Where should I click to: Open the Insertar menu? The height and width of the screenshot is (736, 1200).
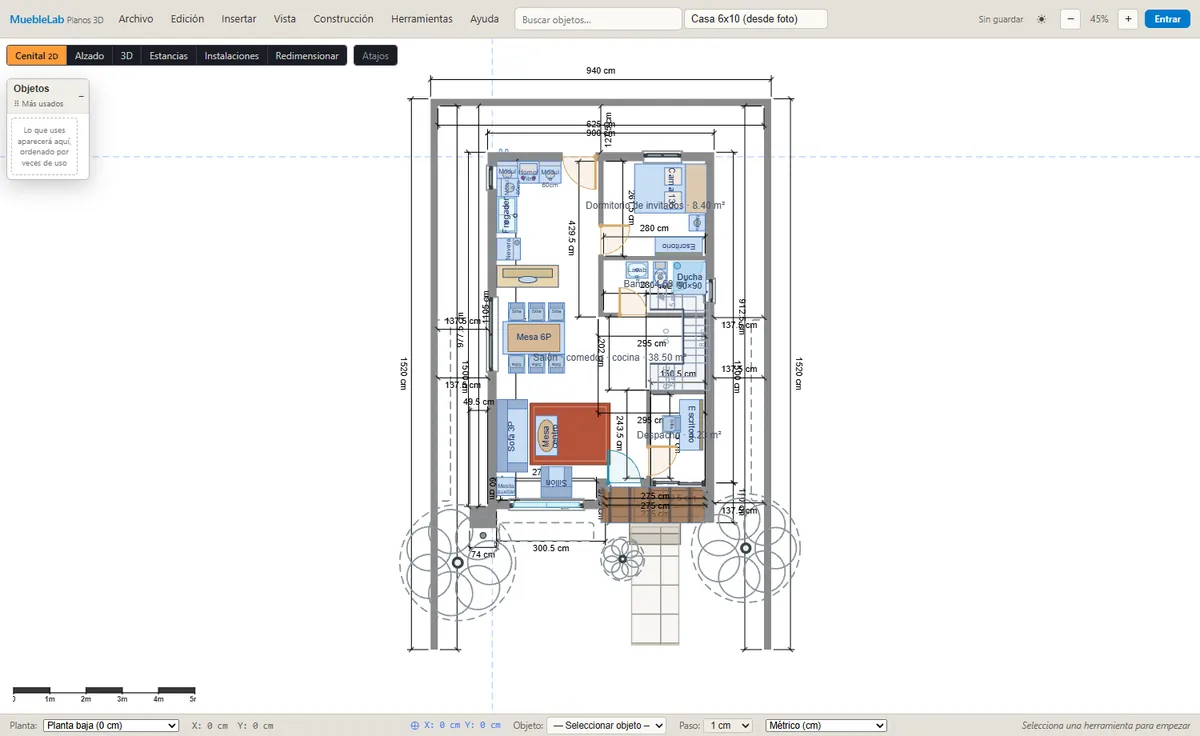(239, 19)
